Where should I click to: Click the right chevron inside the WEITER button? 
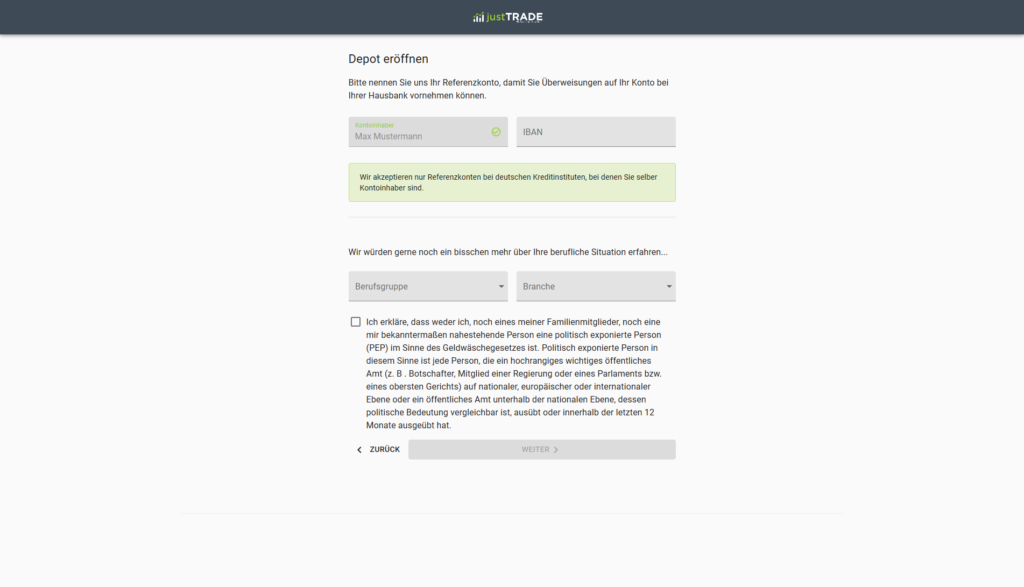pos(556,450)
